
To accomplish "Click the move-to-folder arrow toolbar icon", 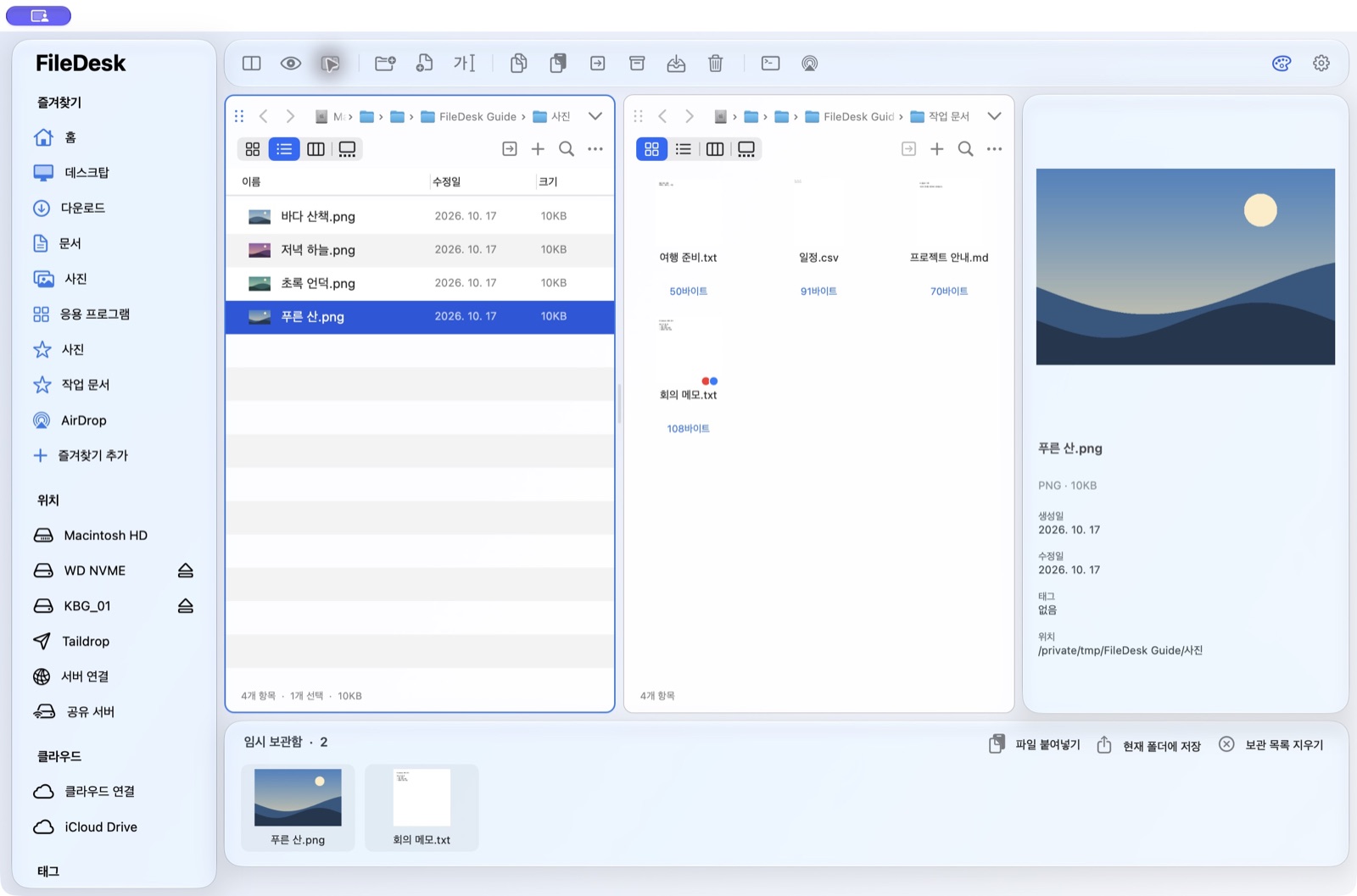I will click(x=598, y=64).
